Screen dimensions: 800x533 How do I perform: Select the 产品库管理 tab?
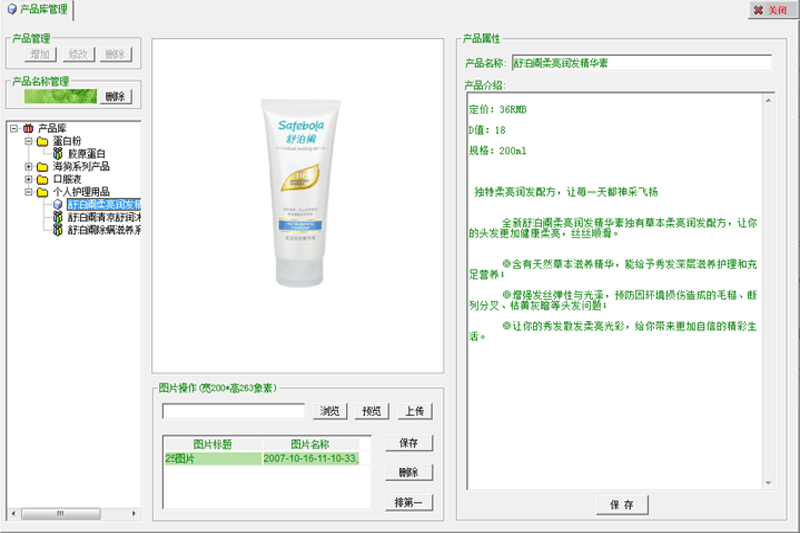(x=38, y=9)
